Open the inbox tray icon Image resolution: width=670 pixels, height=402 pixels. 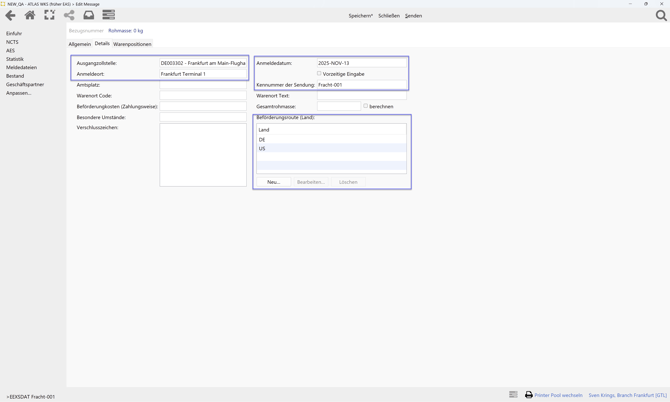[x=88, y=15]
